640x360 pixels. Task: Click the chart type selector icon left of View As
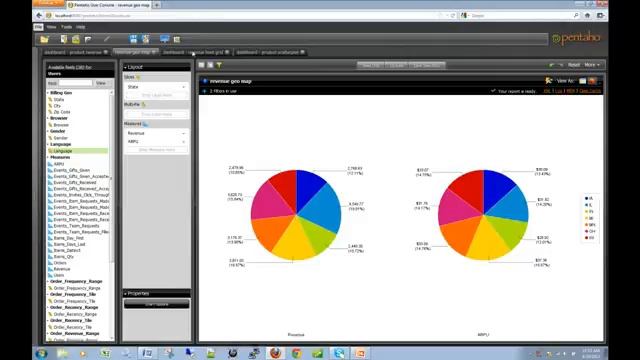pyautogui.click(x=549, y=81)
